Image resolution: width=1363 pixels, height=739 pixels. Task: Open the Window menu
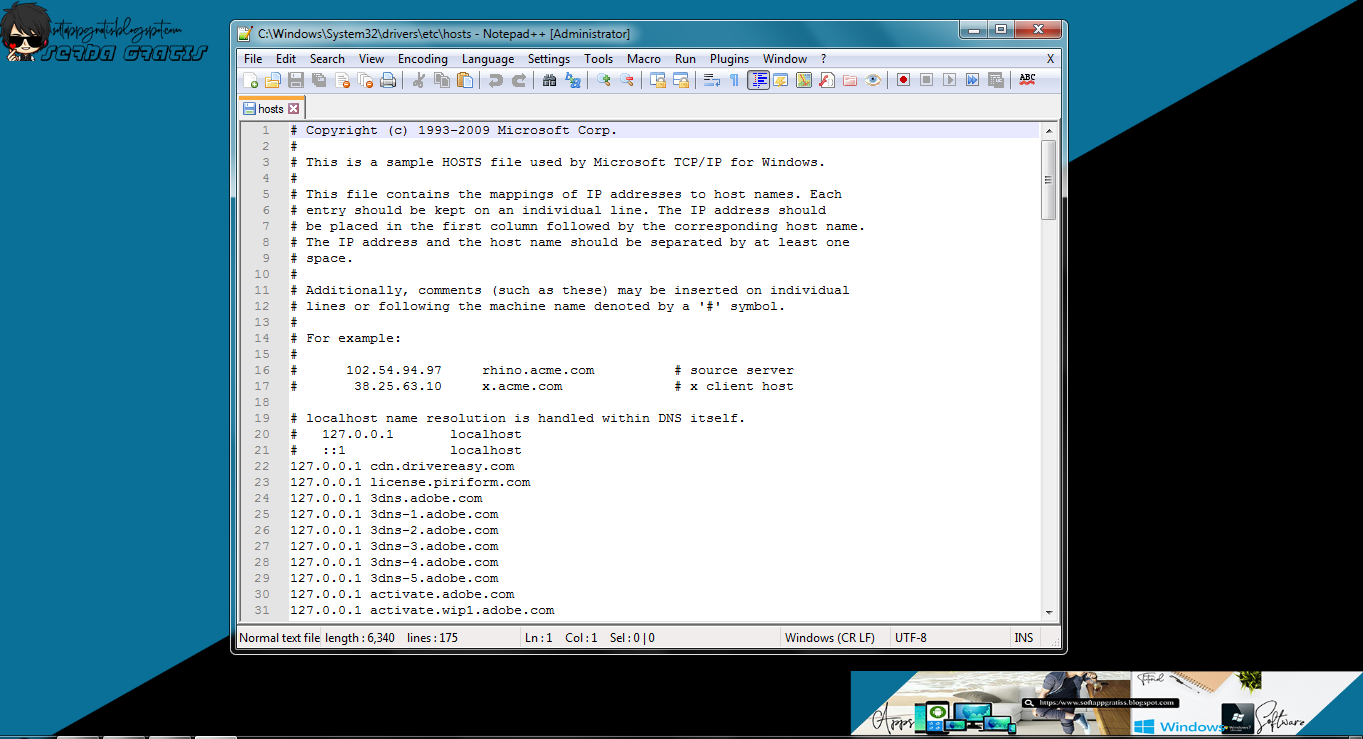point(785,59)
